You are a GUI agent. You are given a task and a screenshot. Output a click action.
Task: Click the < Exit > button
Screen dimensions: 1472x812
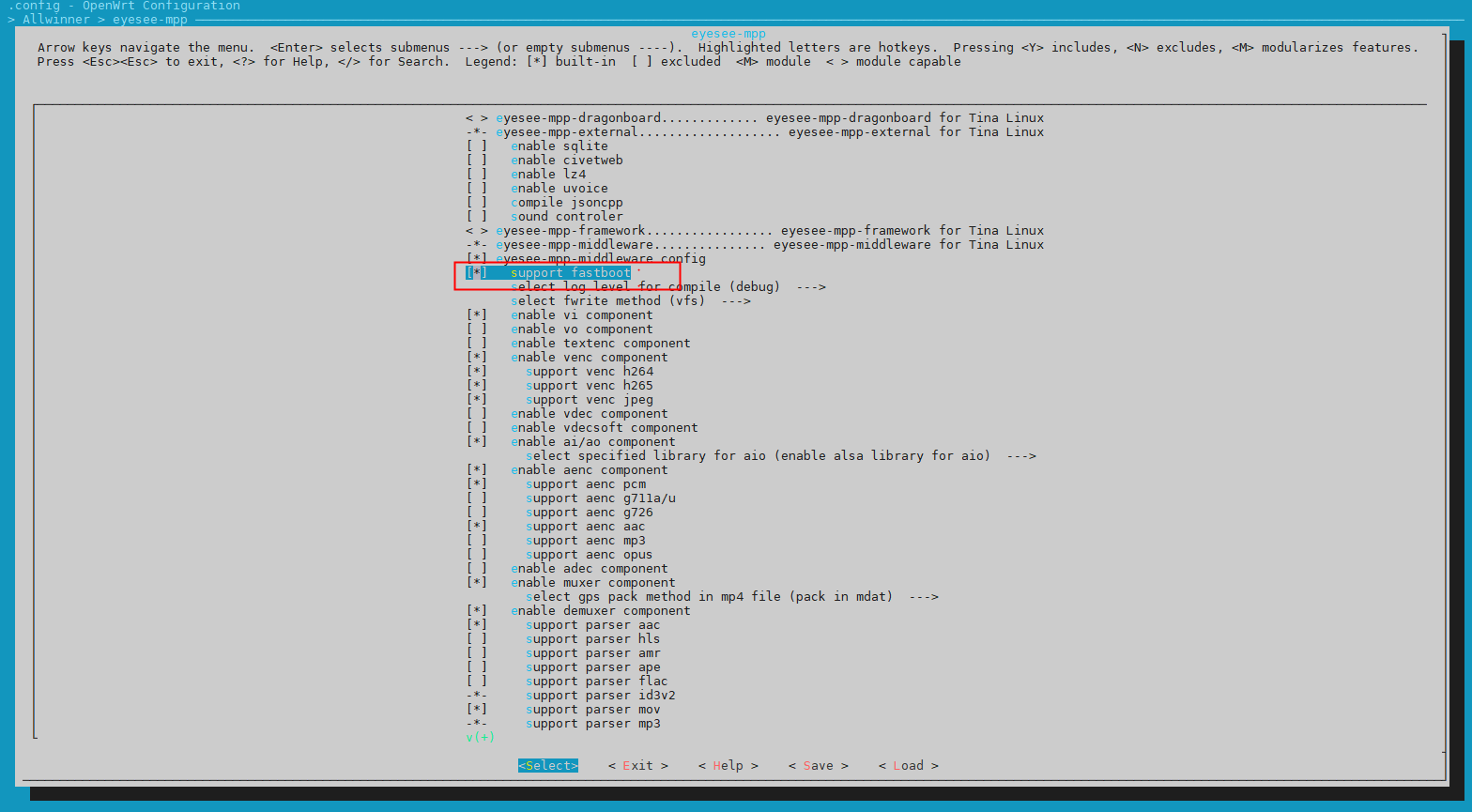pyautogui.click(x=638, y=766)
